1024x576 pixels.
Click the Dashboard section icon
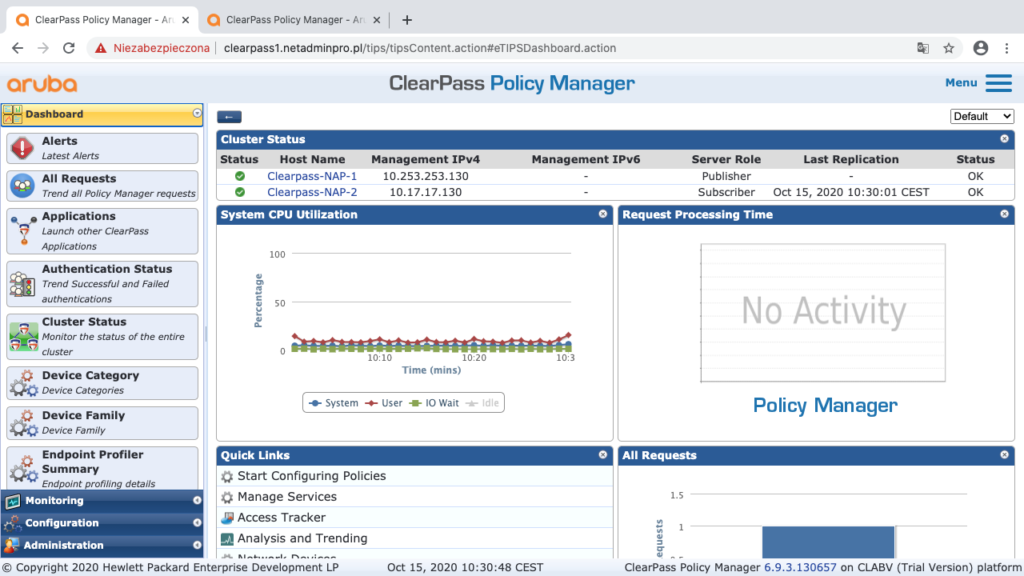point(12,114)
